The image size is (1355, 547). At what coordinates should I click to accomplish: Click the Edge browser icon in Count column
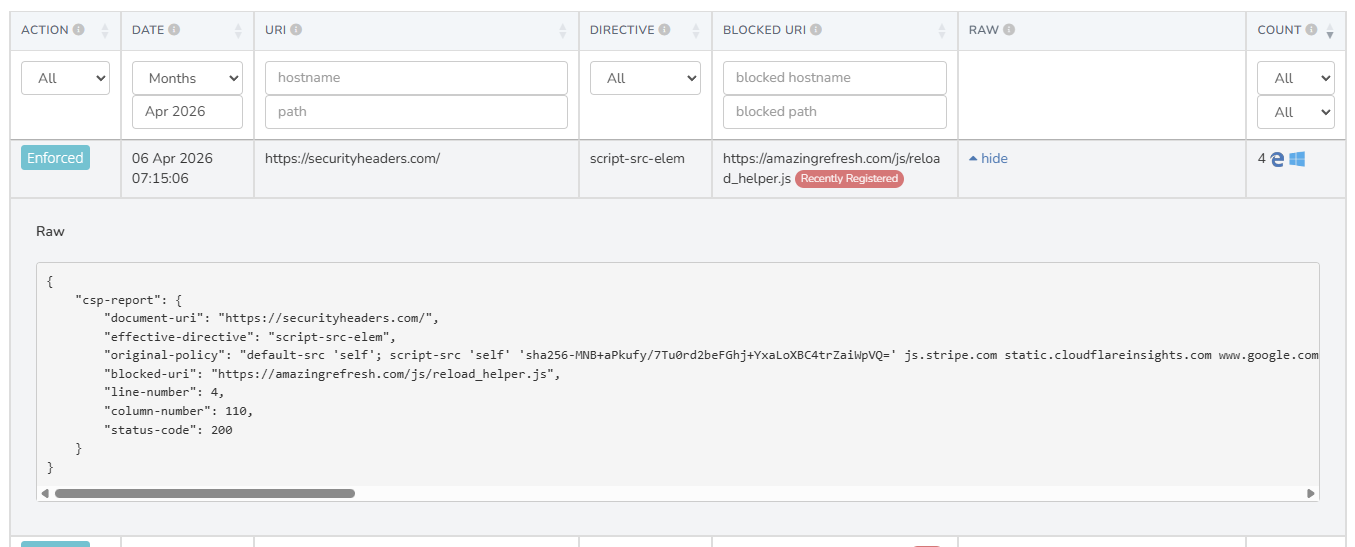pyautogui.click(x=1277, y=159)
